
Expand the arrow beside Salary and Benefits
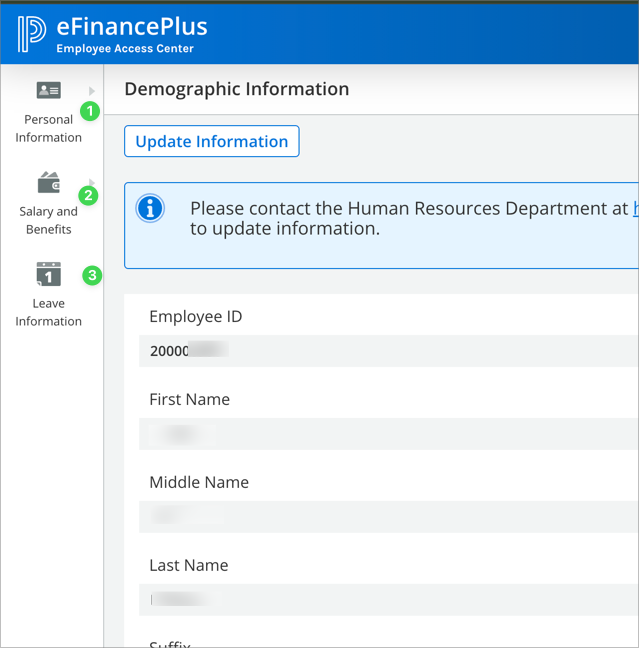(x=92, y=181)
